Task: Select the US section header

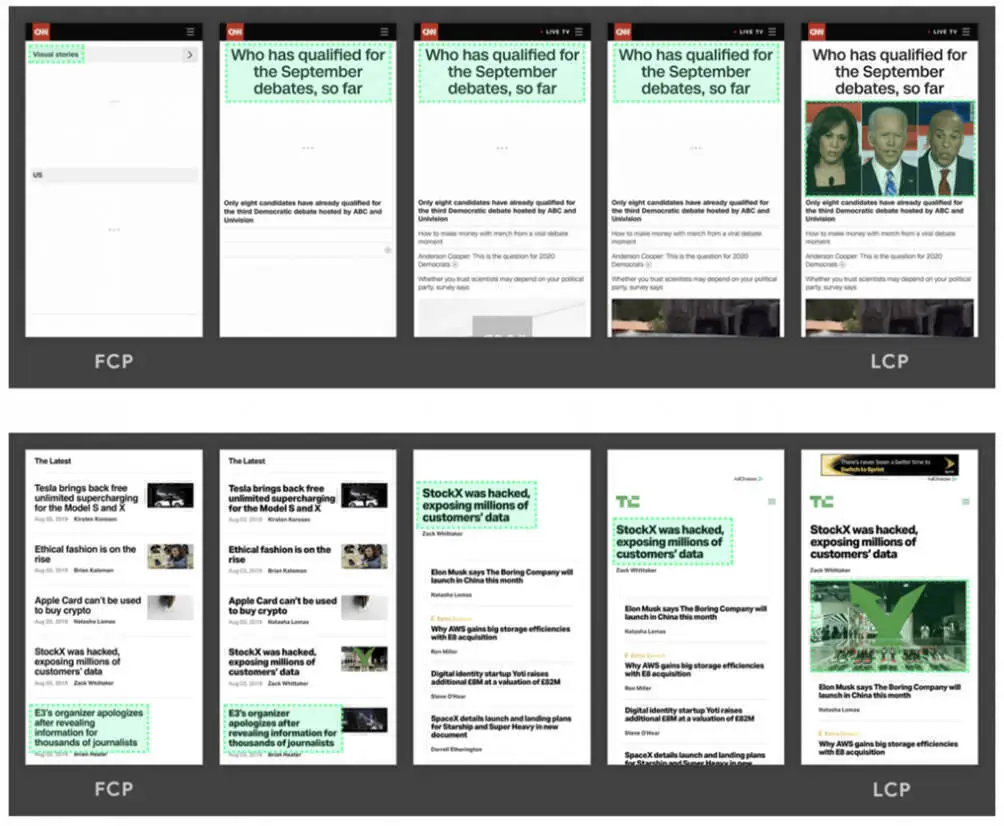Action: [x=37, y=175]
